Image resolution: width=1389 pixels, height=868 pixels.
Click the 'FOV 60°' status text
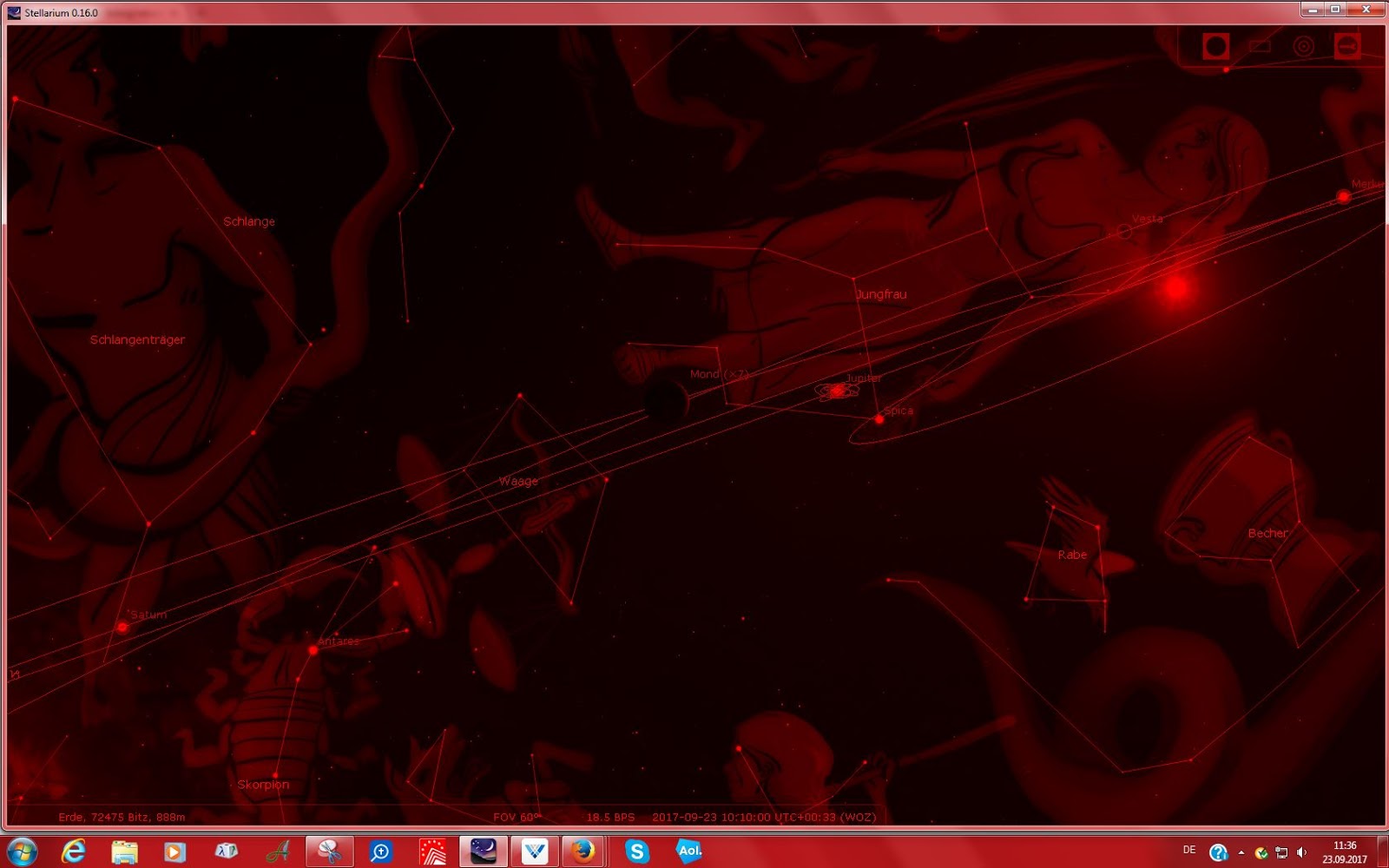click(x=517, y=817)
